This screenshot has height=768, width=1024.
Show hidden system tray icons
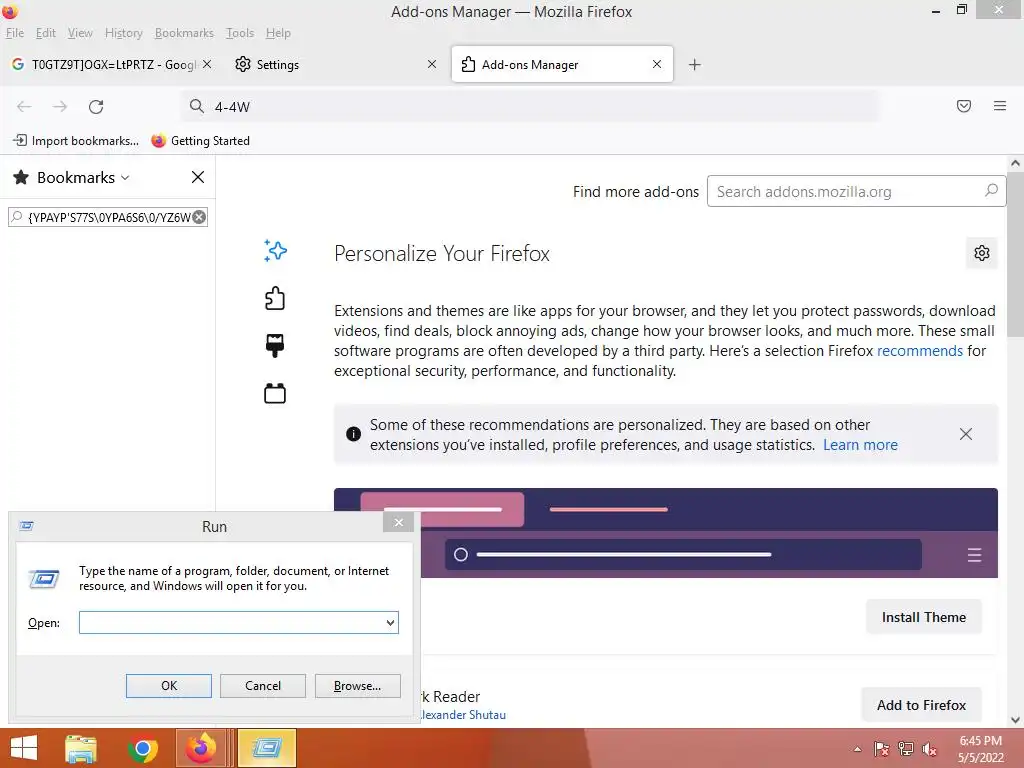[857, 749]
